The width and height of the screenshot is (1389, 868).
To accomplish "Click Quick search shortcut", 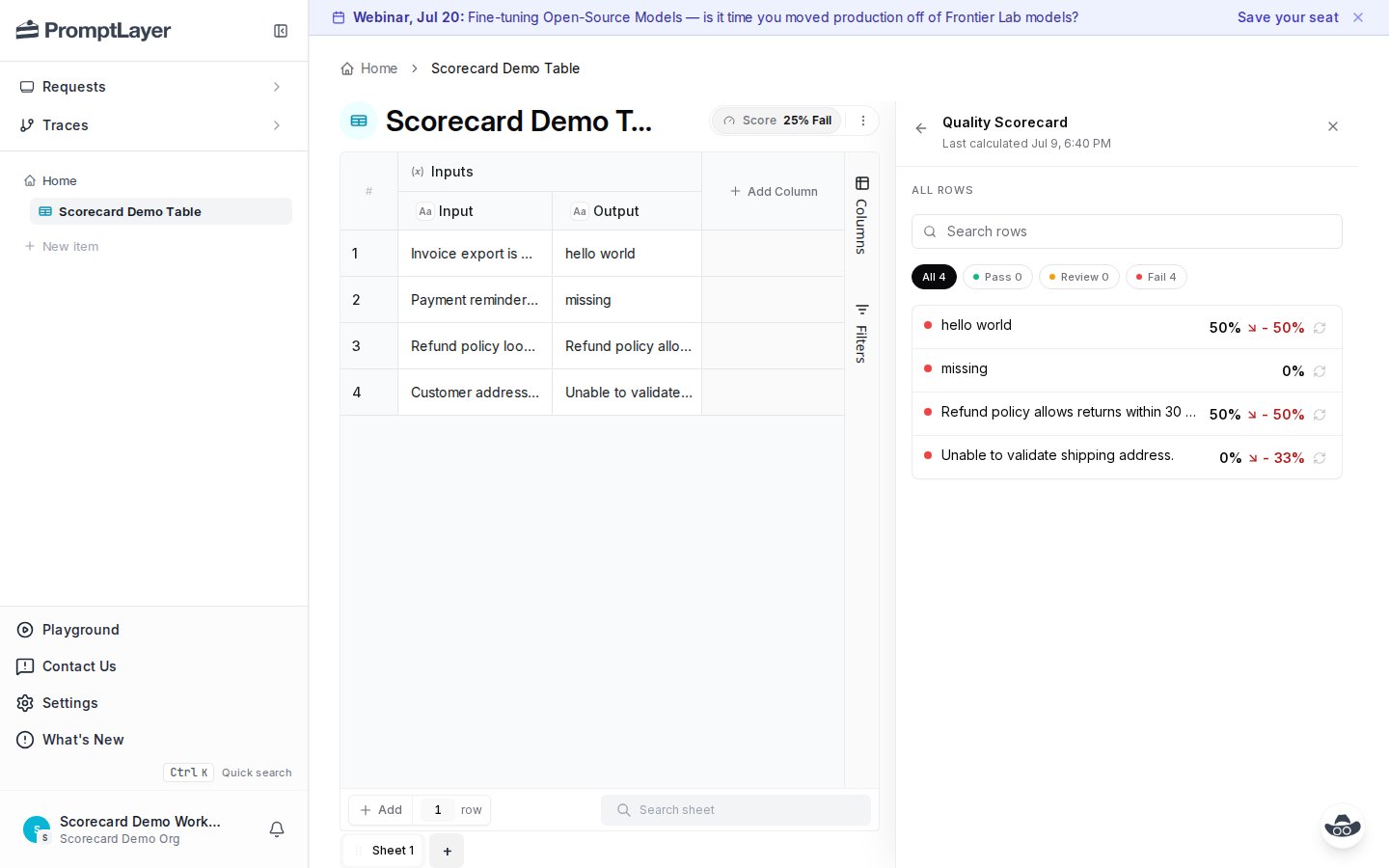I will tap(229, 773).
